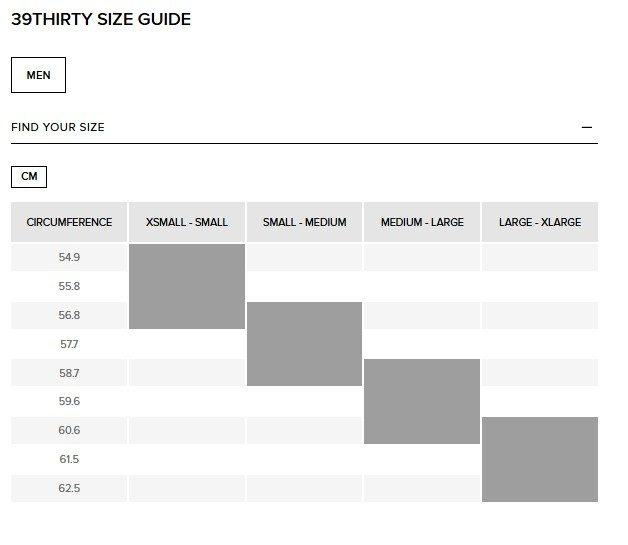Image resolution: width=628 pixels, height=545 pixels.
Task: Select the 59.6 circumference value
Action: point(69,401)
